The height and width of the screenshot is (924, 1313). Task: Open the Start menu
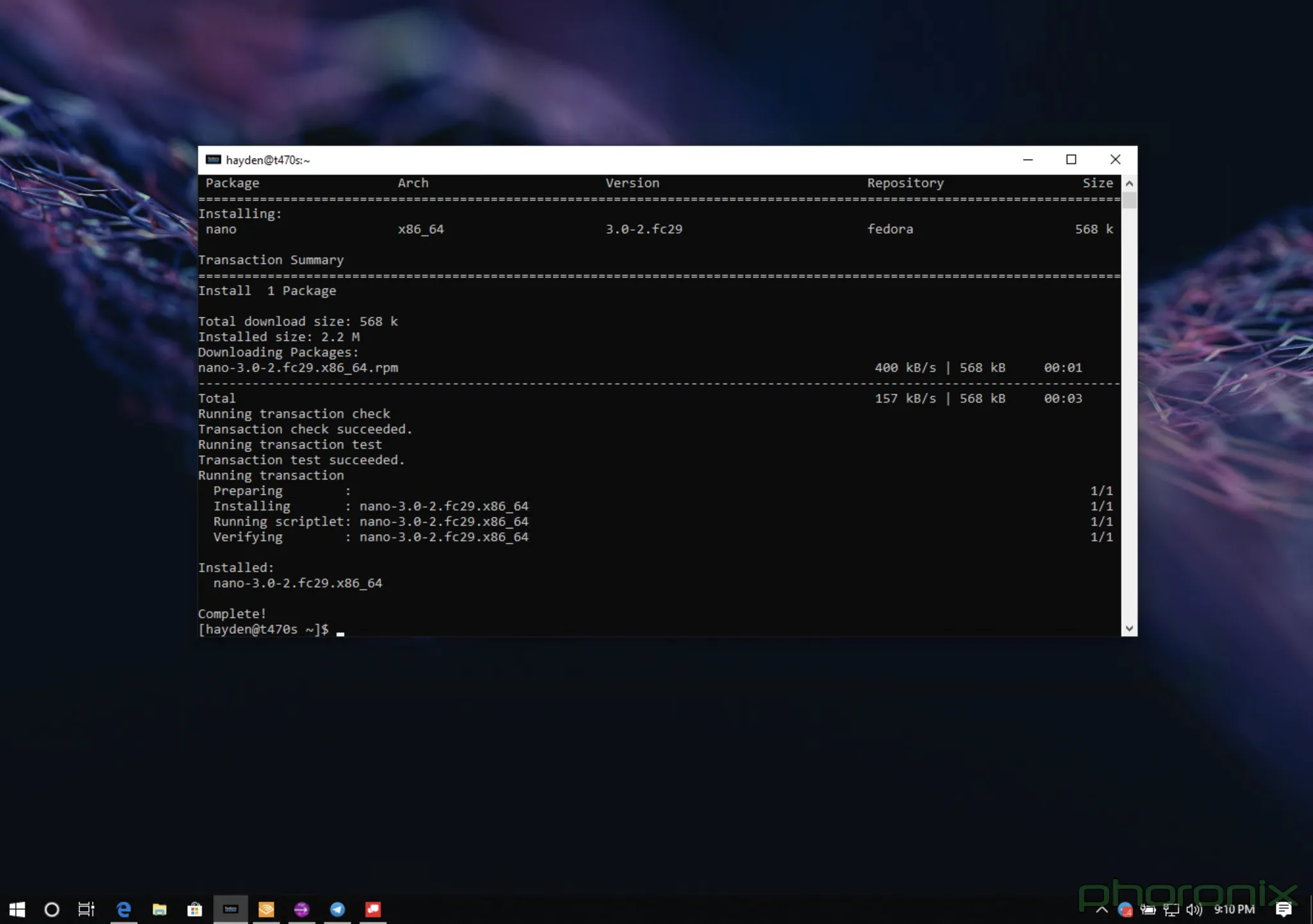(17, 909)
